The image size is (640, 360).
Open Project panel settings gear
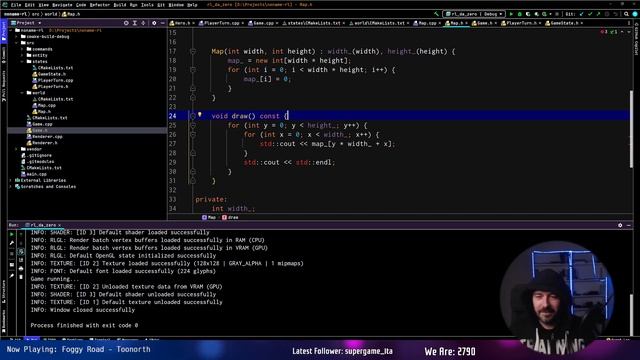154,23
